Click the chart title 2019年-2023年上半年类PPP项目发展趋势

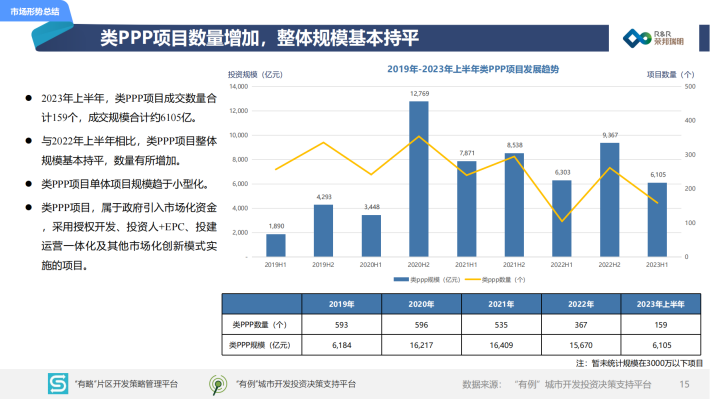pyautogui.click(x=473, y=69)
